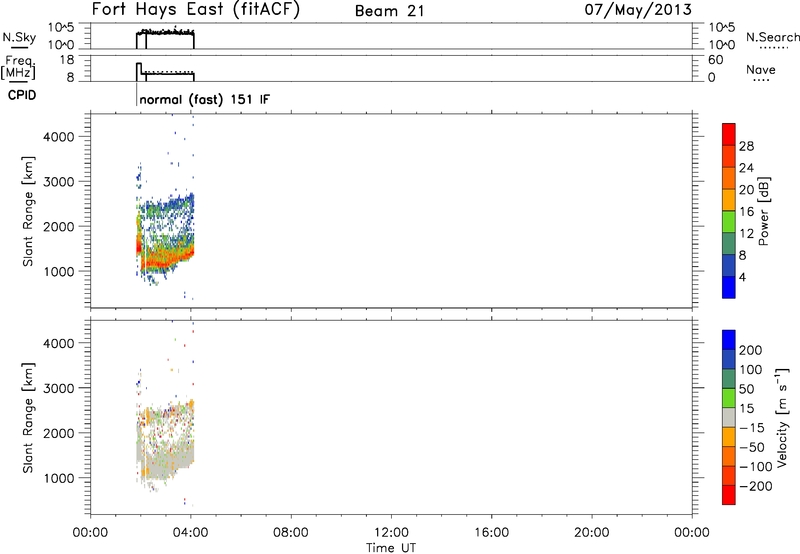The width and height of the screenshot is (800, 554).
Task: Click the '08:00' time axis label
Action: coord(291,533)
